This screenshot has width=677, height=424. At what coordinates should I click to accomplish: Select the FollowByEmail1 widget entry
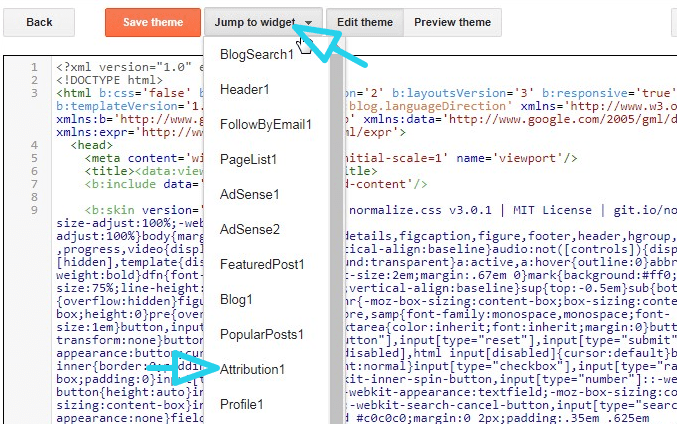pos(266,124)
